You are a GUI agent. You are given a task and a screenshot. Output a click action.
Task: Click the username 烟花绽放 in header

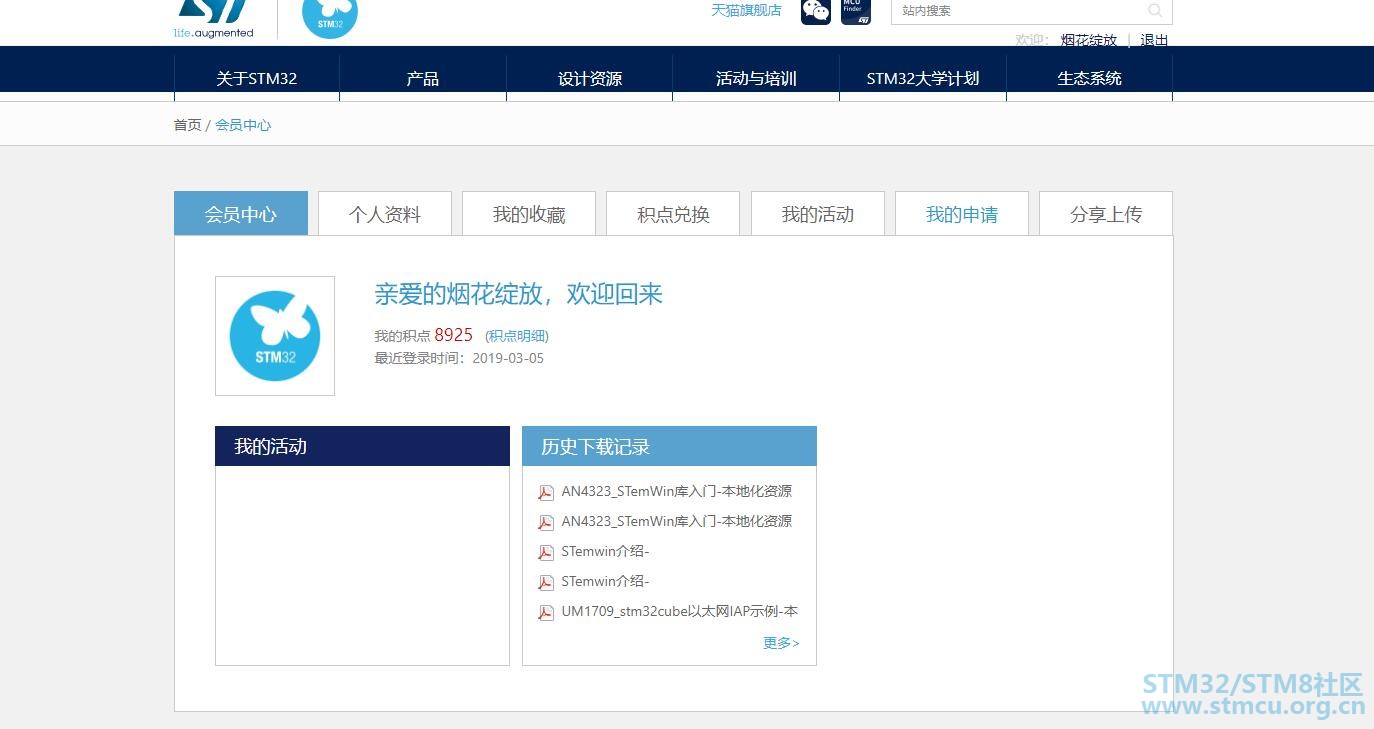pyautogui.click(x=1088, y=40)
